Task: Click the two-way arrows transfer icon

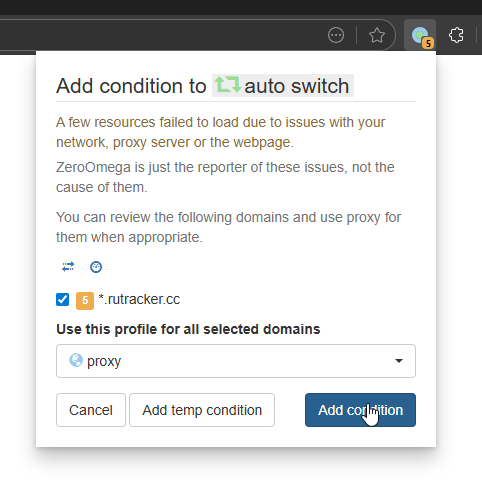Action: click(x=68, y=267)
